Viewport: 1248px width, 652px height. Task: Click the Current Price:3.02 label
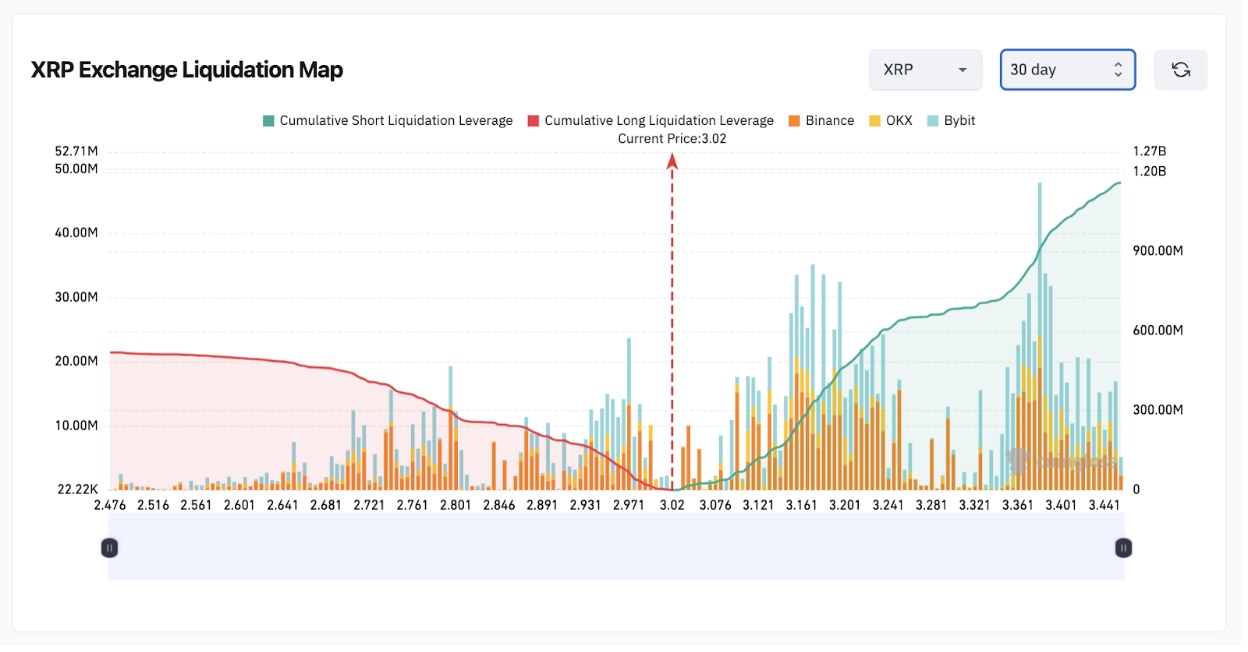point(672,139)
